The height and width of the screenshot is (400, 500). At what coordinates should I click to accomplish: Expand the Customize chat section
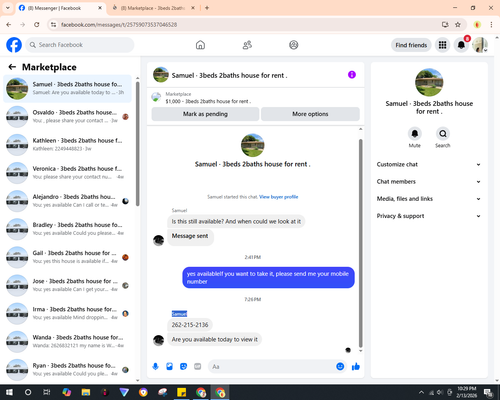tap(429, 164)
